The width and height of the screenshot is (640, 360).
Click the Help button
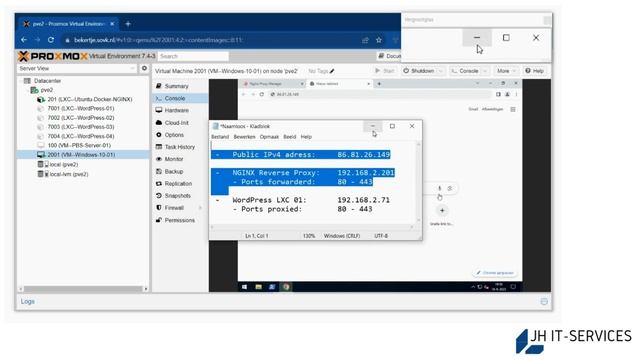pos(535,71)
